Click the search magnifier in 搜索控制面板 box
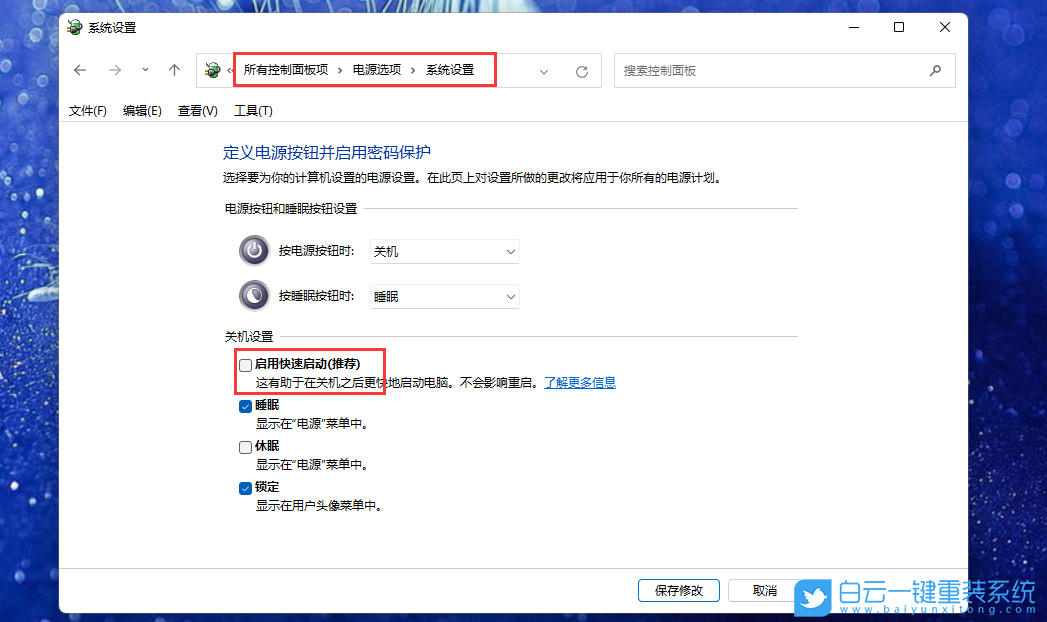Viewport: 1047px width, 622px height. 935,70
